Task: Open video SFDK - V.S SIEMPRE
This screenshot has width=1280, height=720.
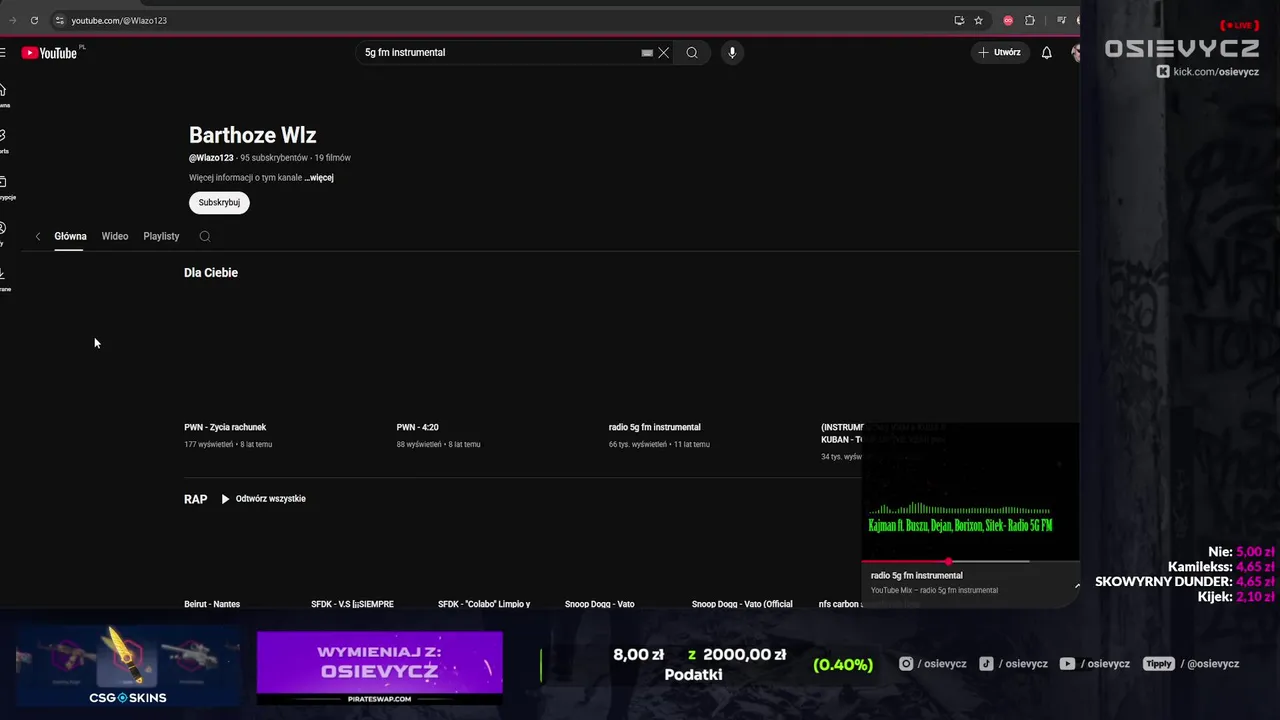Action: point(352,604)
